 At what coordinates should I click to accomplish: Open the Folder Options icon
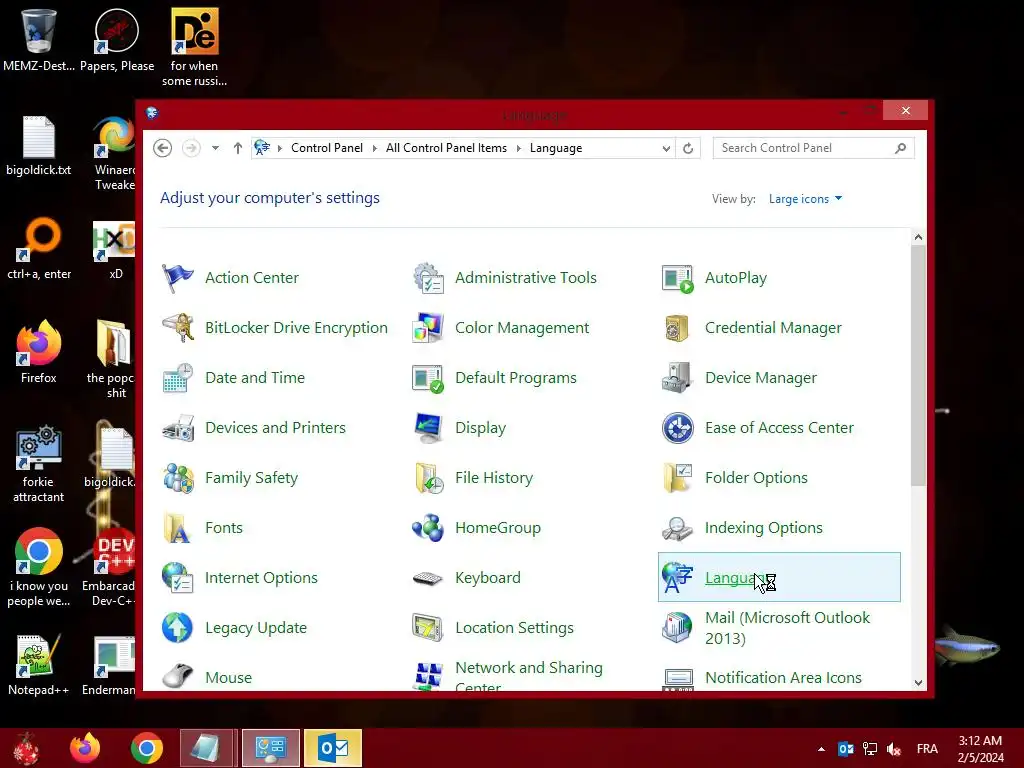(x=678, y=478)
